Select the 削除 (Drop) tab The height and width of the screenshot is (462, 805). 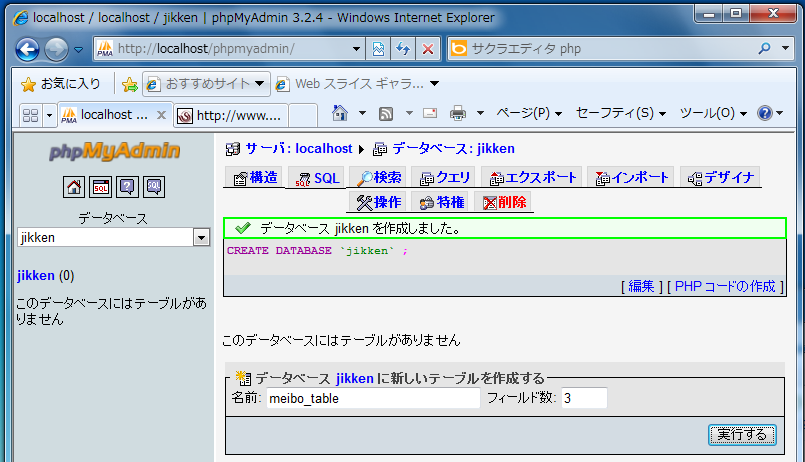[504, 203]
